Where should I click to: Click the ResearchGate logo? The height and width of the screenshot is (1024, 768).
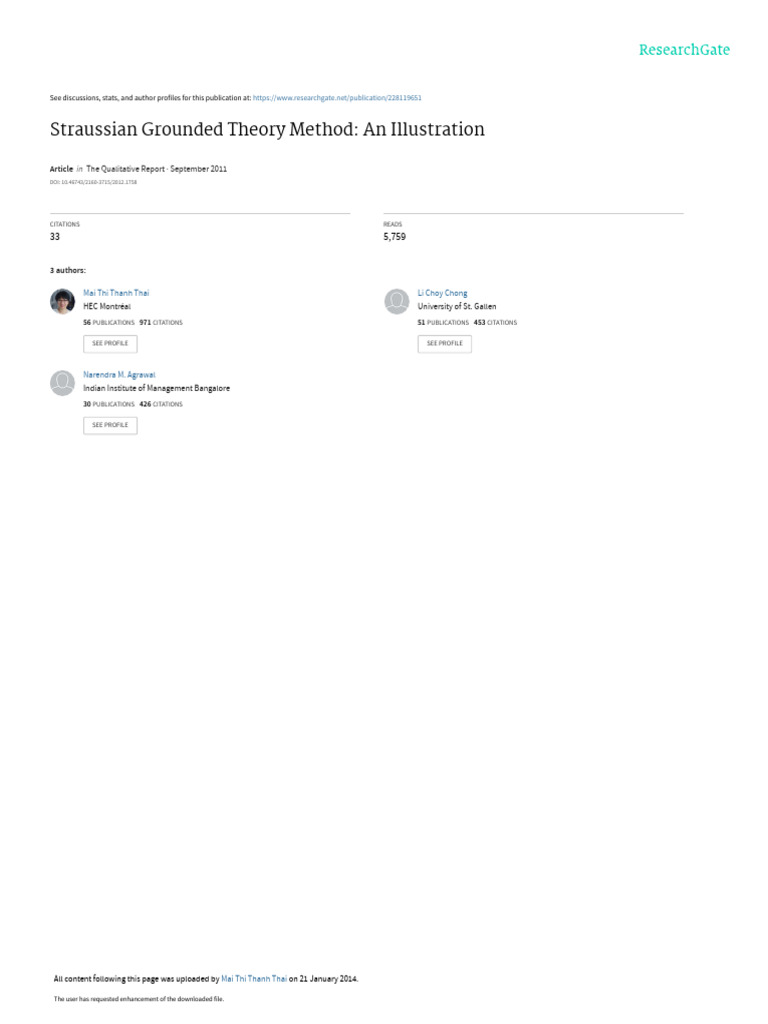pos(684,50)
